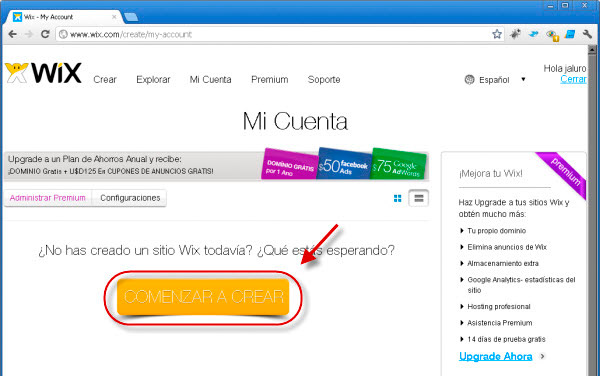
Task: Click the annual plan upgrade banner text
Action: pos(111,165)
